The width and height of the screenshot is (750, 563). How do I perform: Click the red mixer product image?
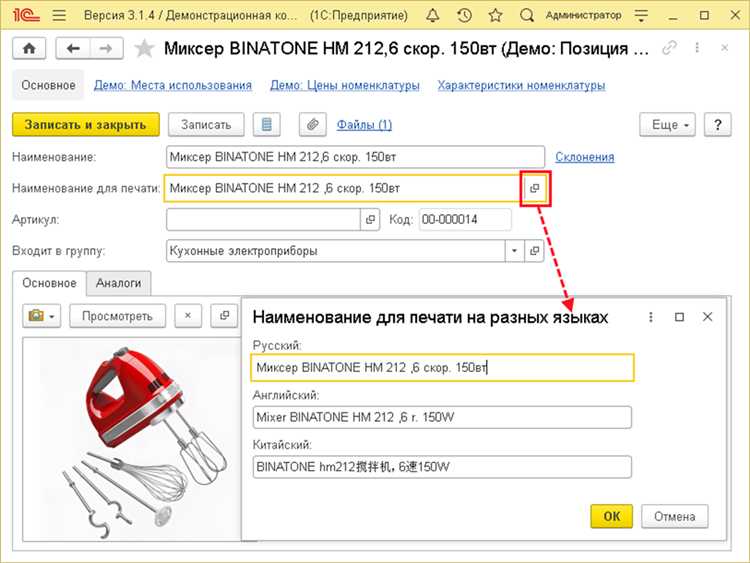(x=143, y=440)
